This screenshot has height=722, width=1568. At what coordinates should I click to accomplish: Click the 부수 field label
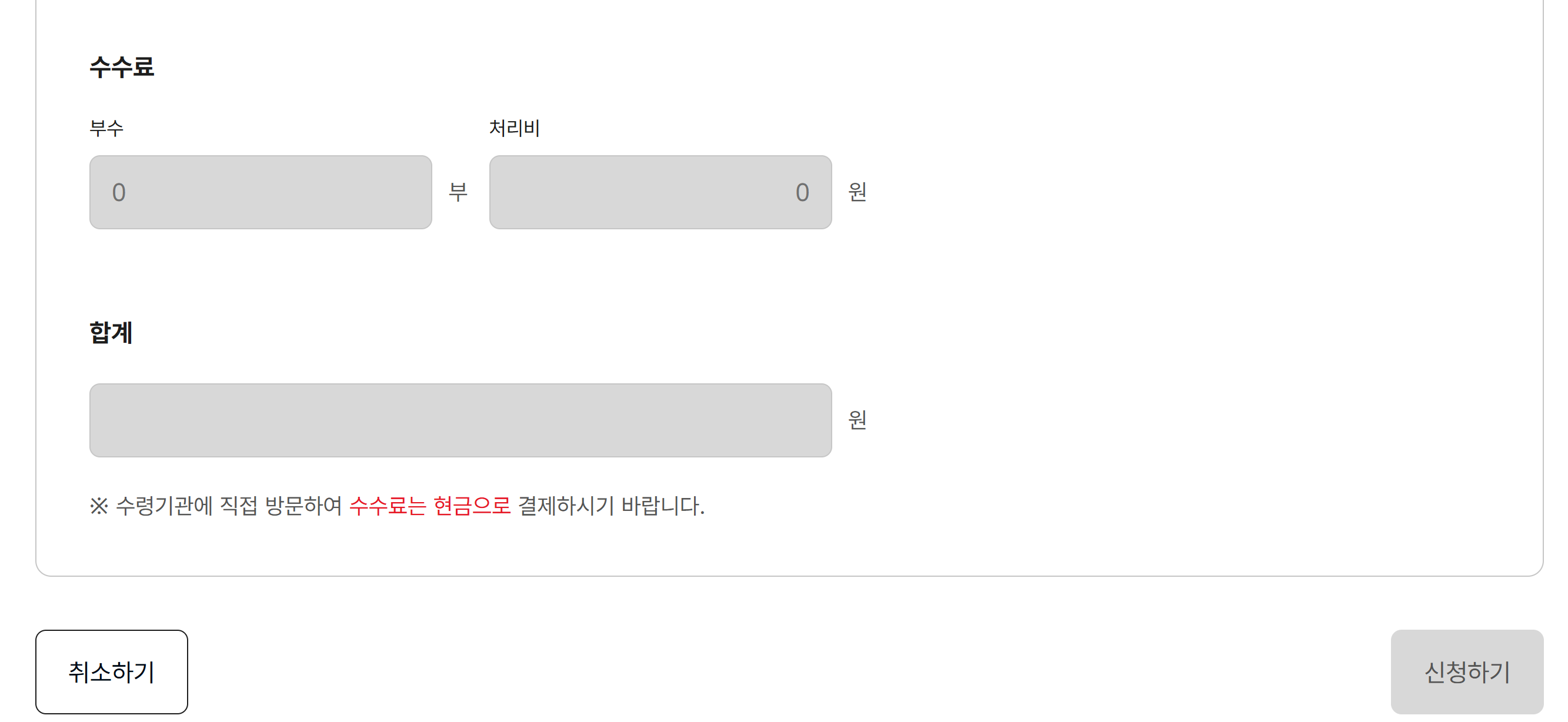pyautogui.click(x=108, y=128)
